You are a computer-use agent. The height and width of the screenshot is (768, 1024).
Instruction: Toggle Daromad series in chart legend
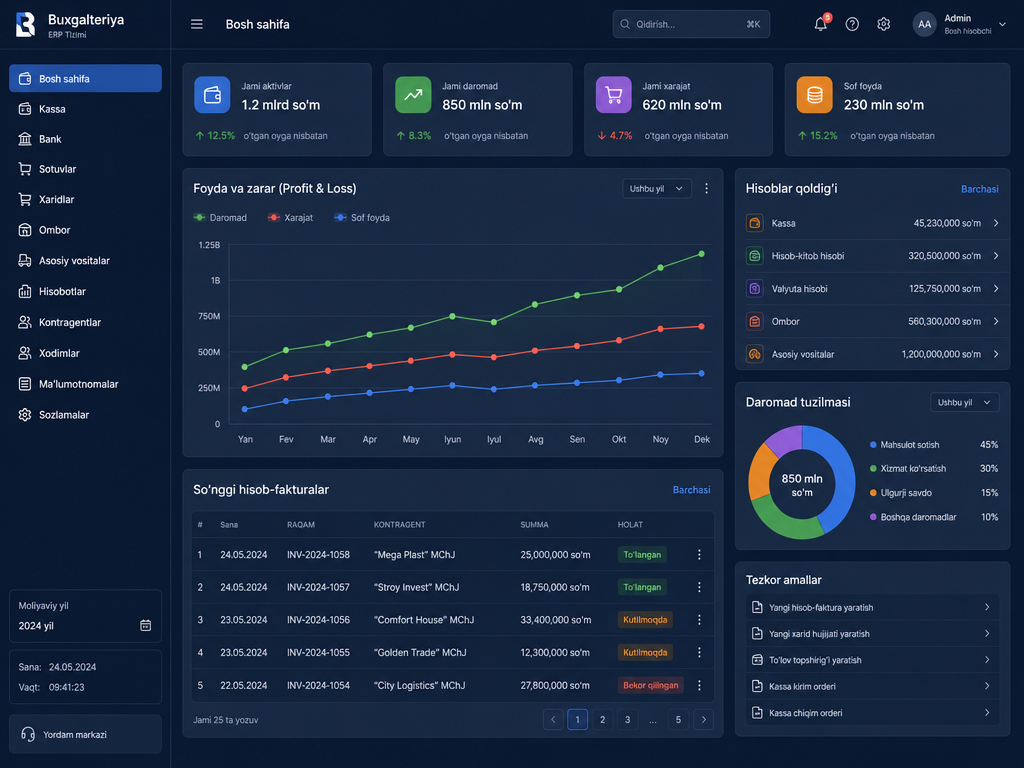point(220,217)
